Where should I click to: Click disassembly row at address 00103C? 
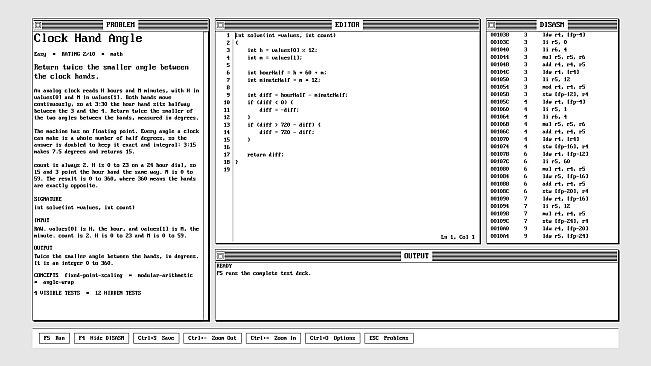[x=551, y=42]
